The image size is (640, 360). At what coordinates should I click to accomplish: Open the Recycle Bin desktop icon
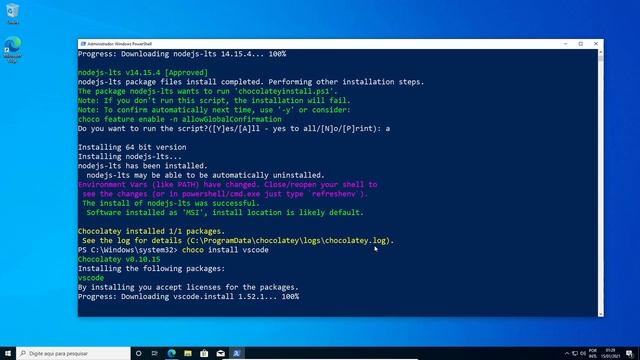click(x=13, y=13)
